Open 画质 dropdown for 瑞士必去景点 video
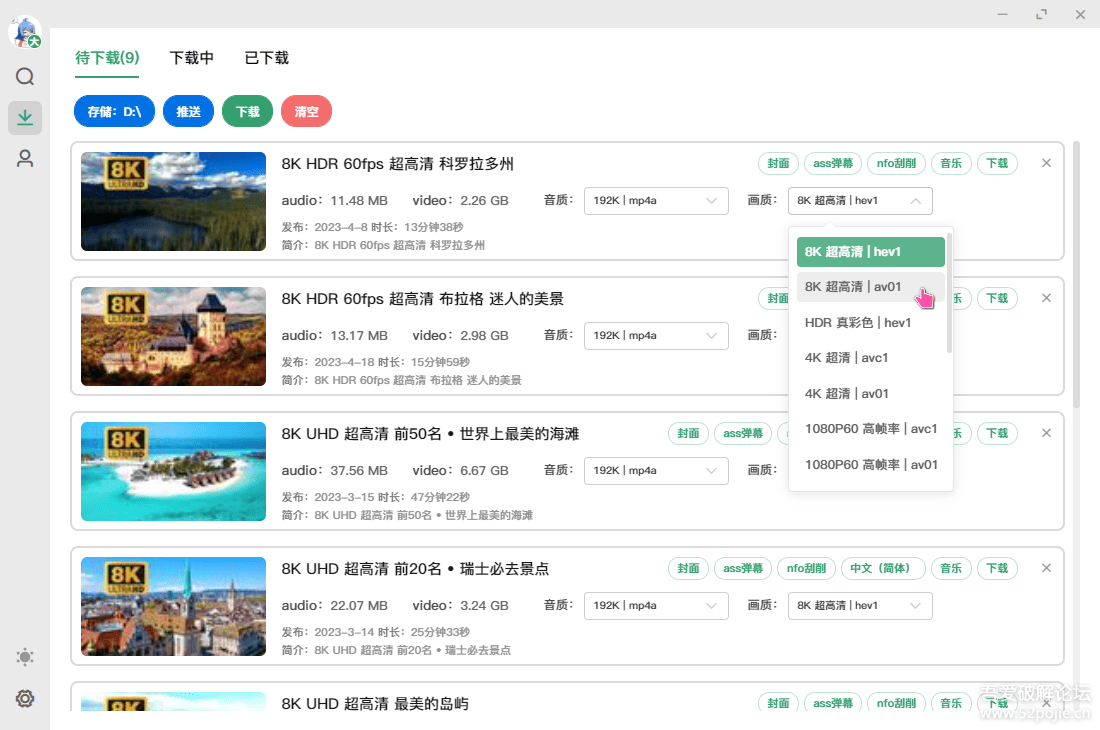The image size is (1100, 730). click(860, 606)
